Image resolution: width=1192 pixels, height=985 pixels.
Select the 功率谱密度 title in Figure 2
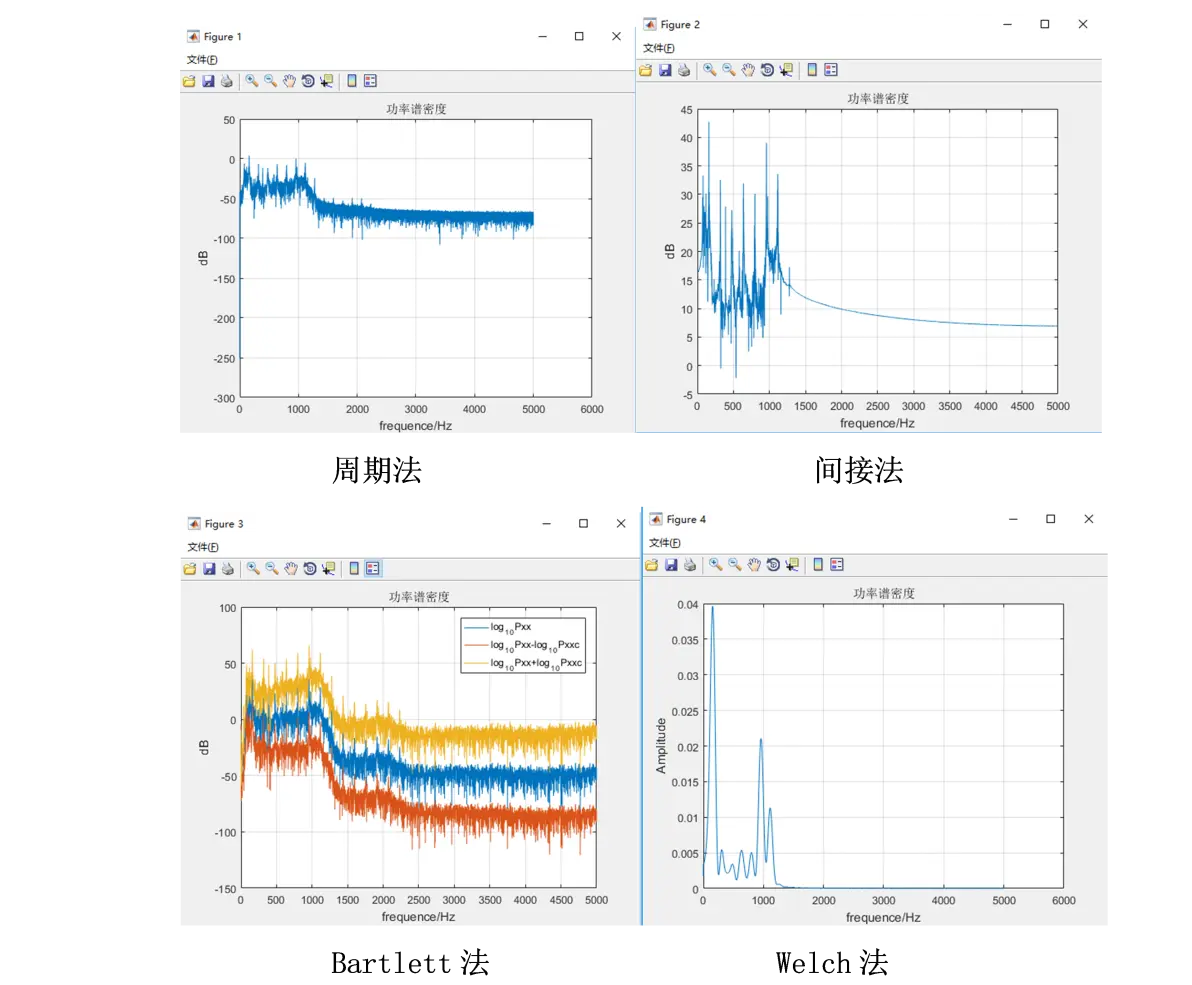[878, 99]
